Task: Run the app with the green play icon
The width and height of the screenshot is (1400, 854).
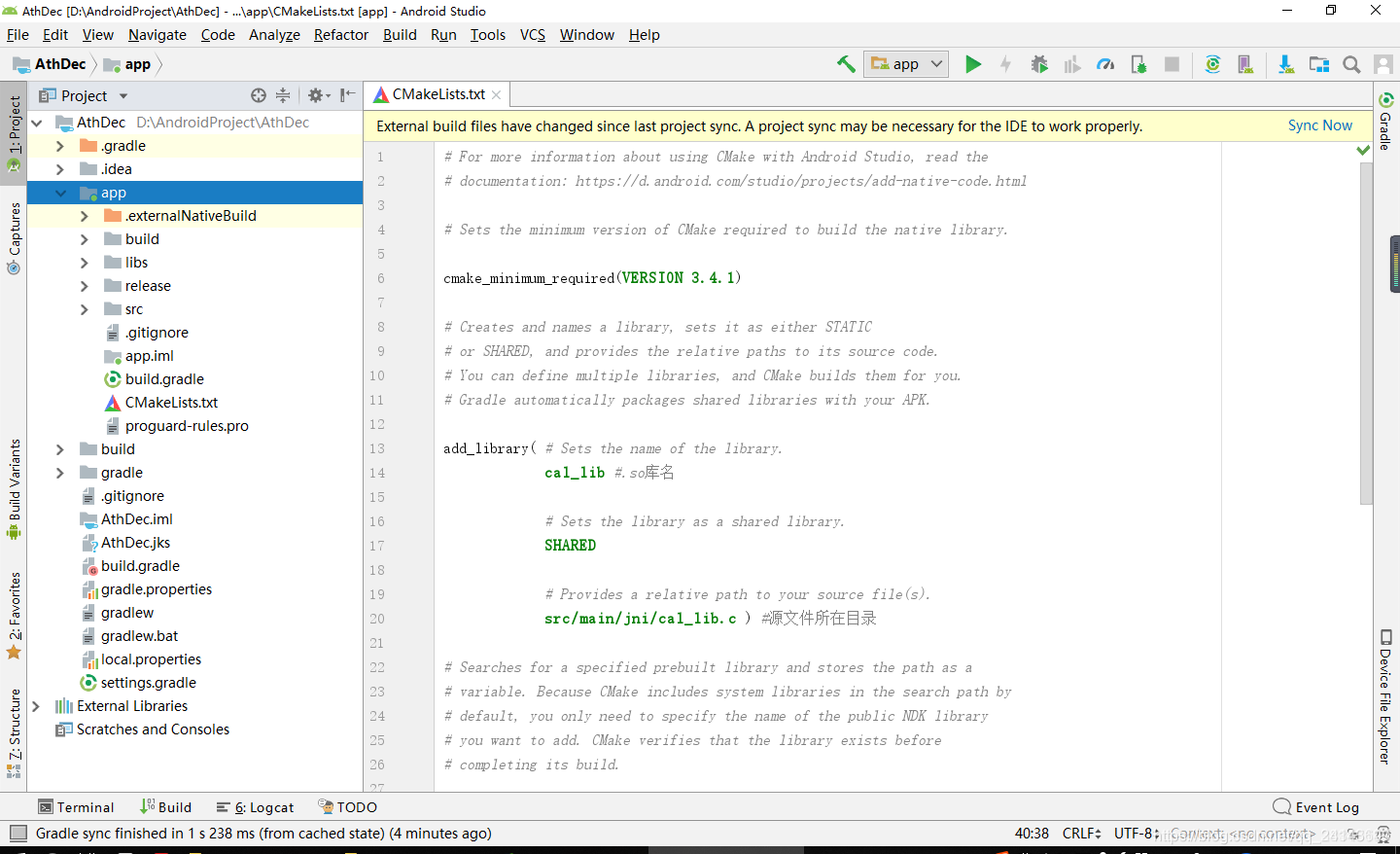Action: 973,64
